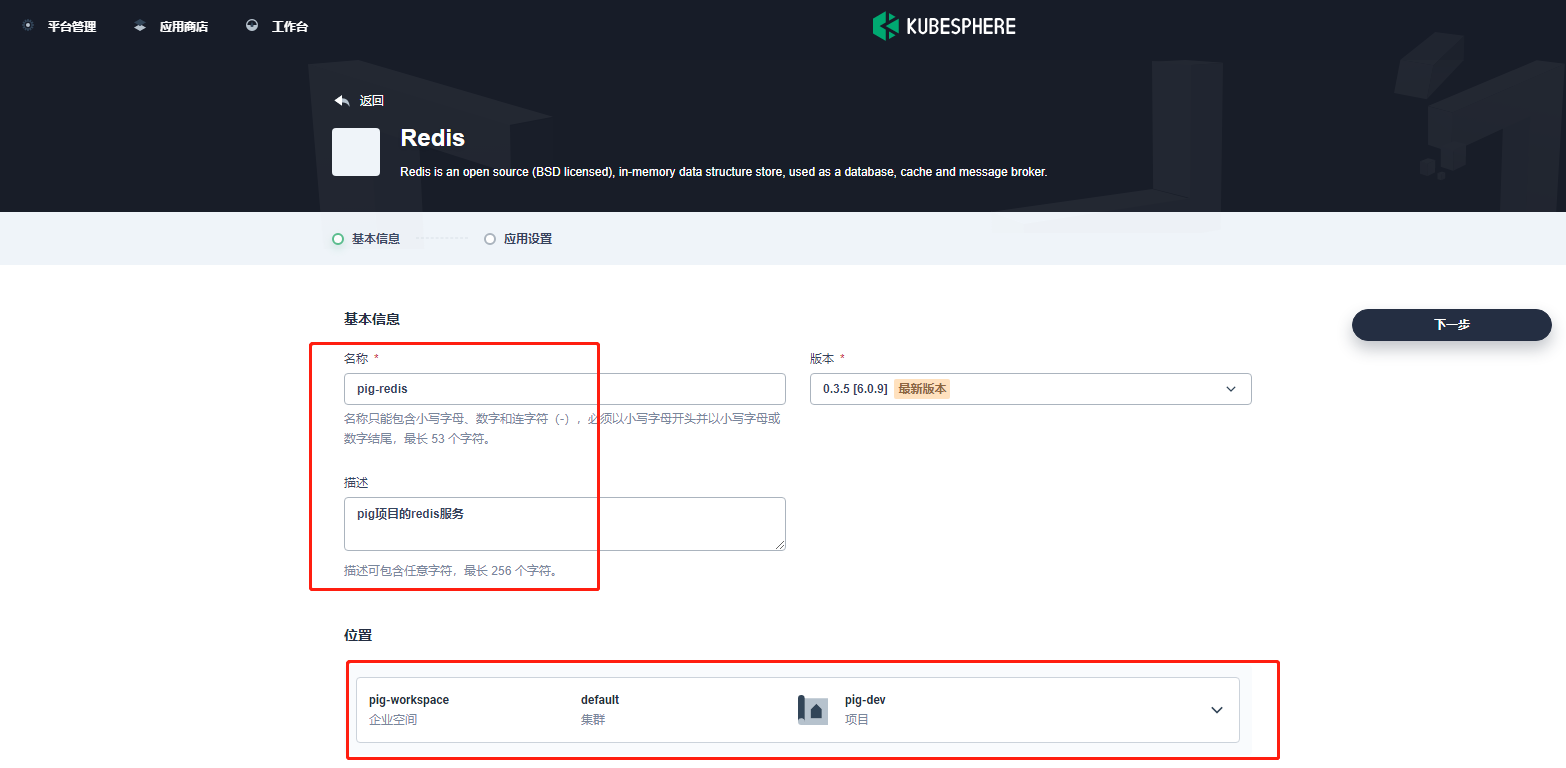Image resolution: width=1566 pixels, height=768 pixels.
Task: Click the pig-dev project text
Action: pyautogui.click(x=865, y=700)
